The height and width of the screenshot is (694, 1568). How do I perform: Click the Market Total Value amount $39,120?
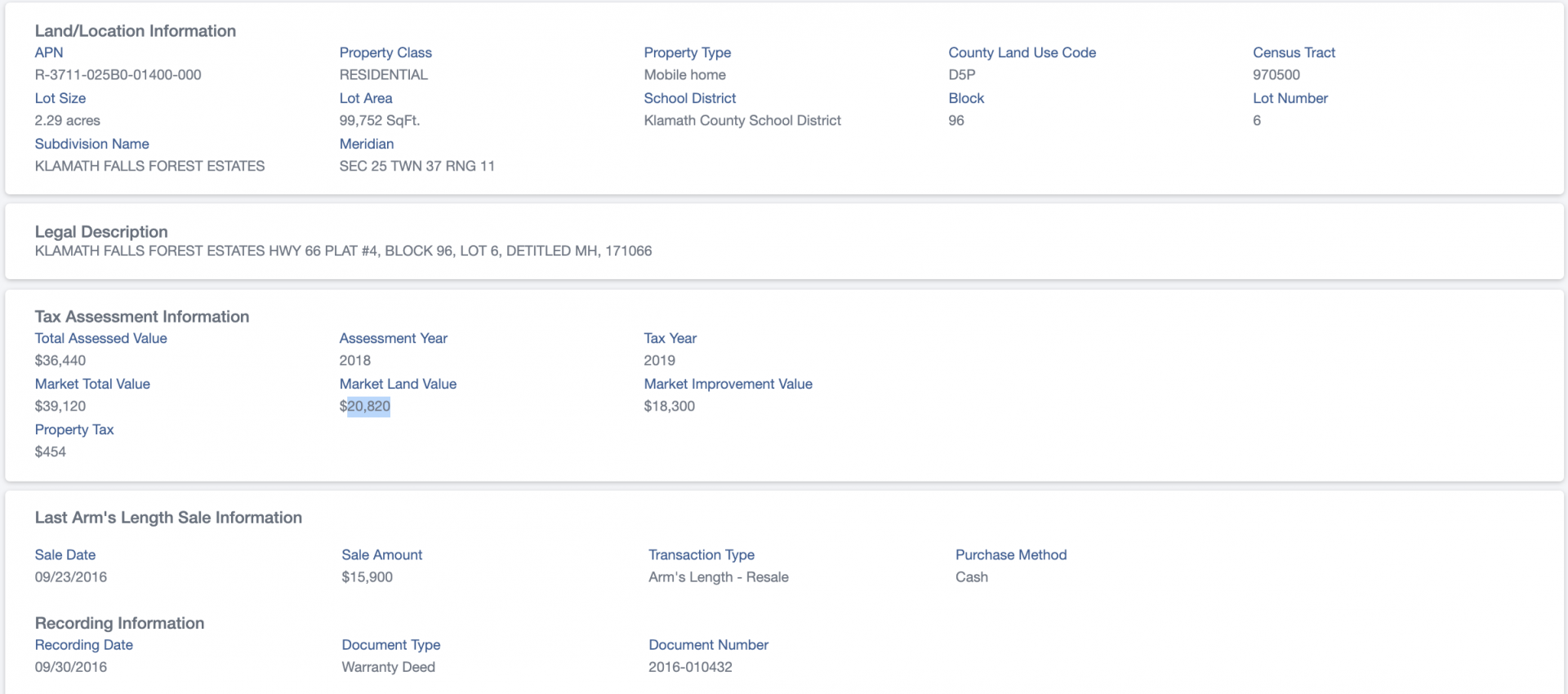tap(60, 407)
